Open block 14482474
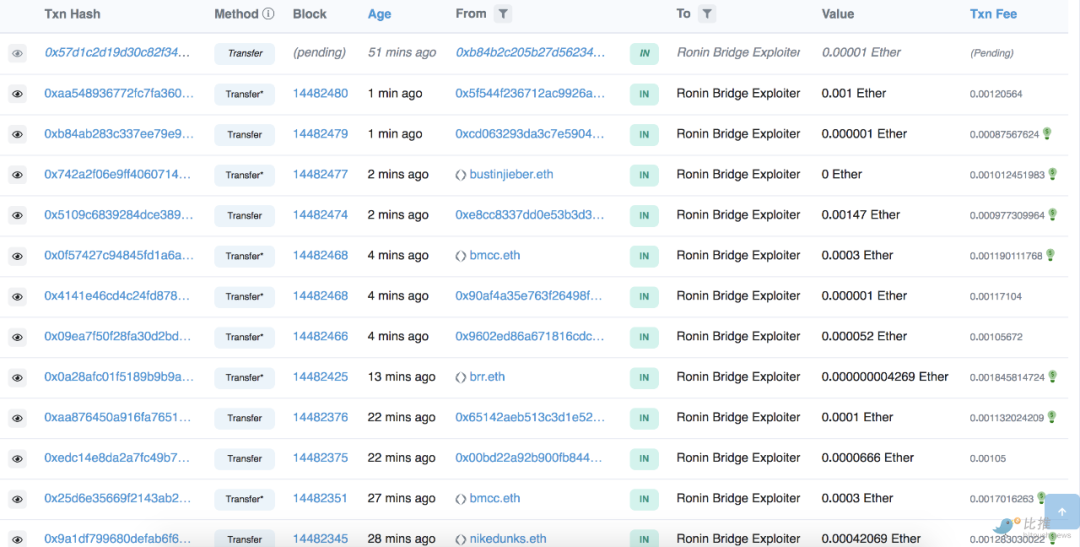The height and width of the screenshot is (547, 1080). (x=320, y=215)
